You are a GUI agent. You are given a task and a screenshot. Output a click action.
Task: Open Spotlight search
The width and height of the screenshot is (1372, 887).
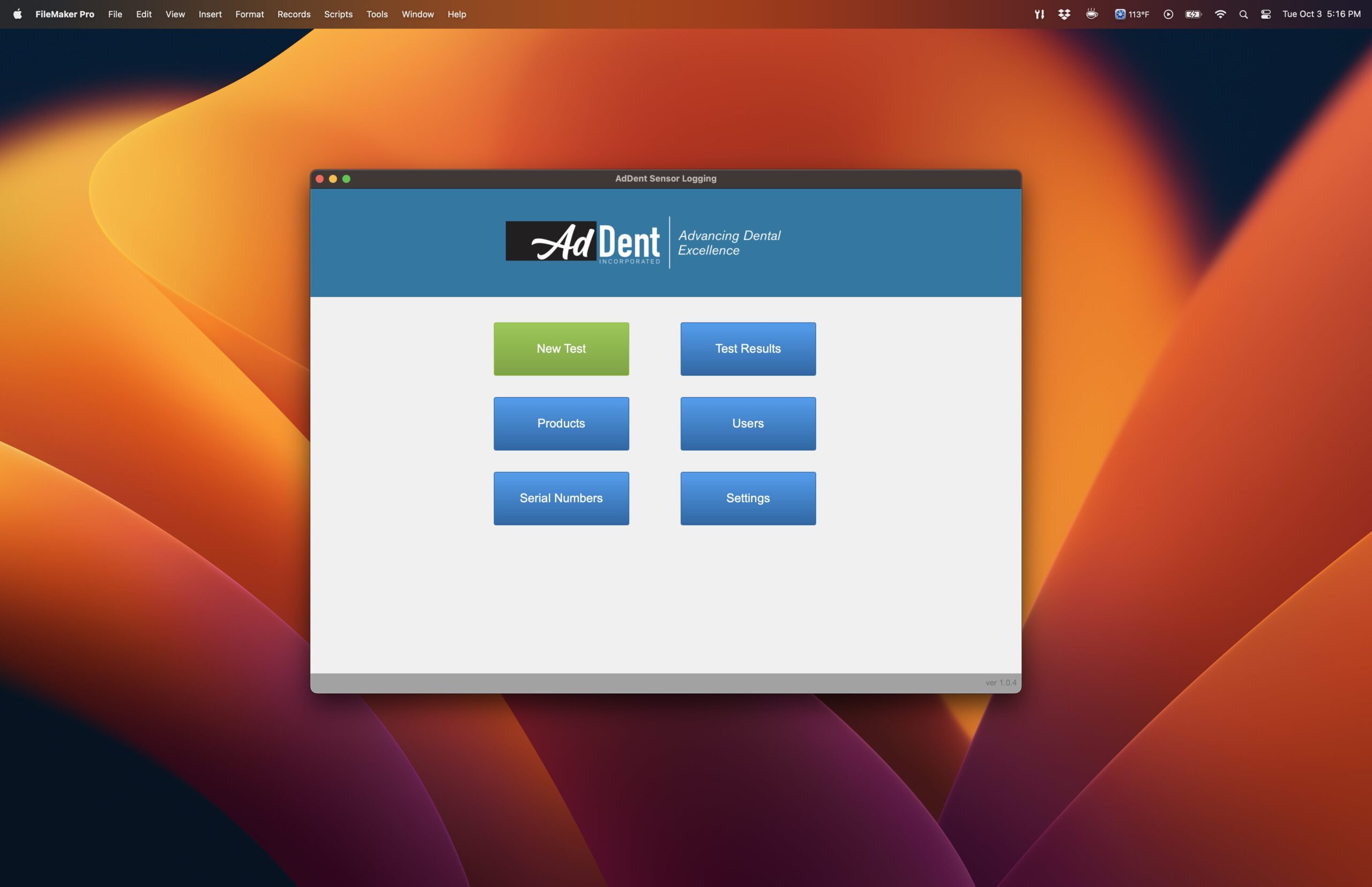pyautogui.click(x=1243, y=14)
